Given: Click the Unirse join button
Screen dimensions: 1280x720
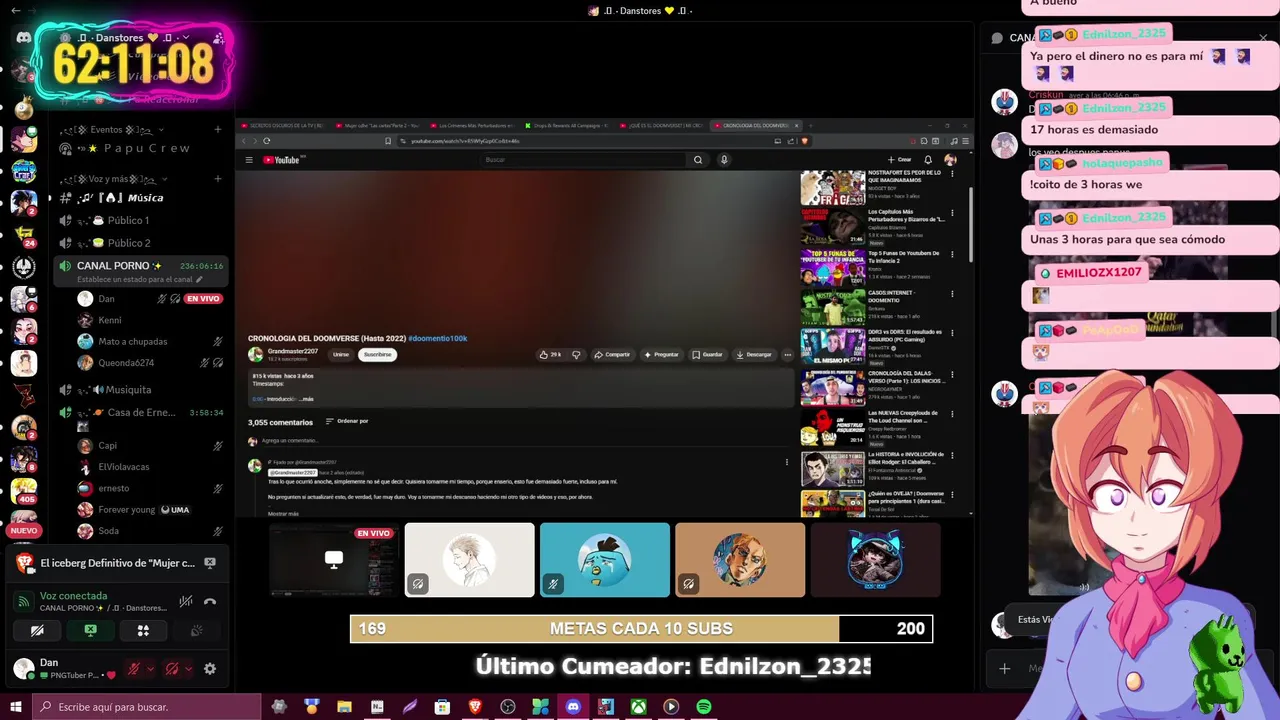Looking at the screenshot, I should pos(341,355).
